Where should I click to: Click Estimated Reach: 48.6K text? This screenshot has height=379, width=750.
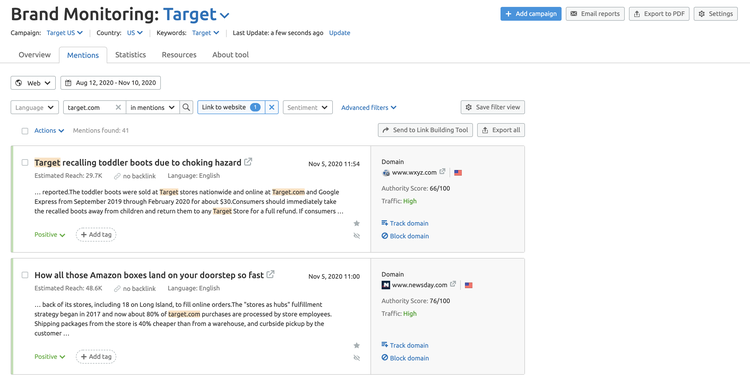click(68, 289)
